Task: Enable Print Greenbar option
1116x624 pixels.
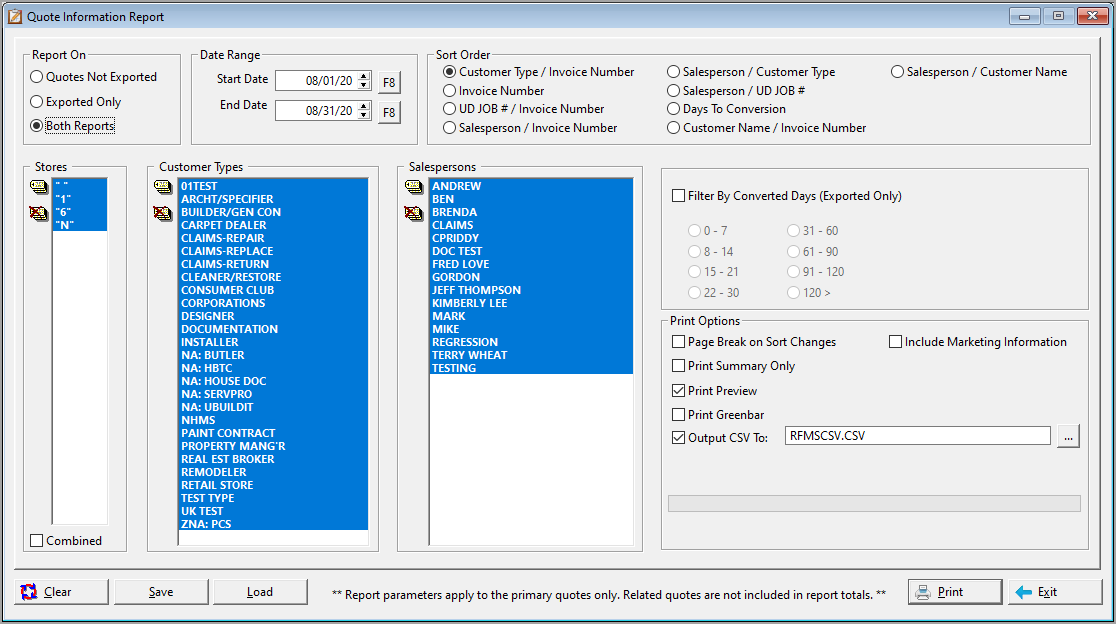Action: pyautogui.click(x=718, y=415)
